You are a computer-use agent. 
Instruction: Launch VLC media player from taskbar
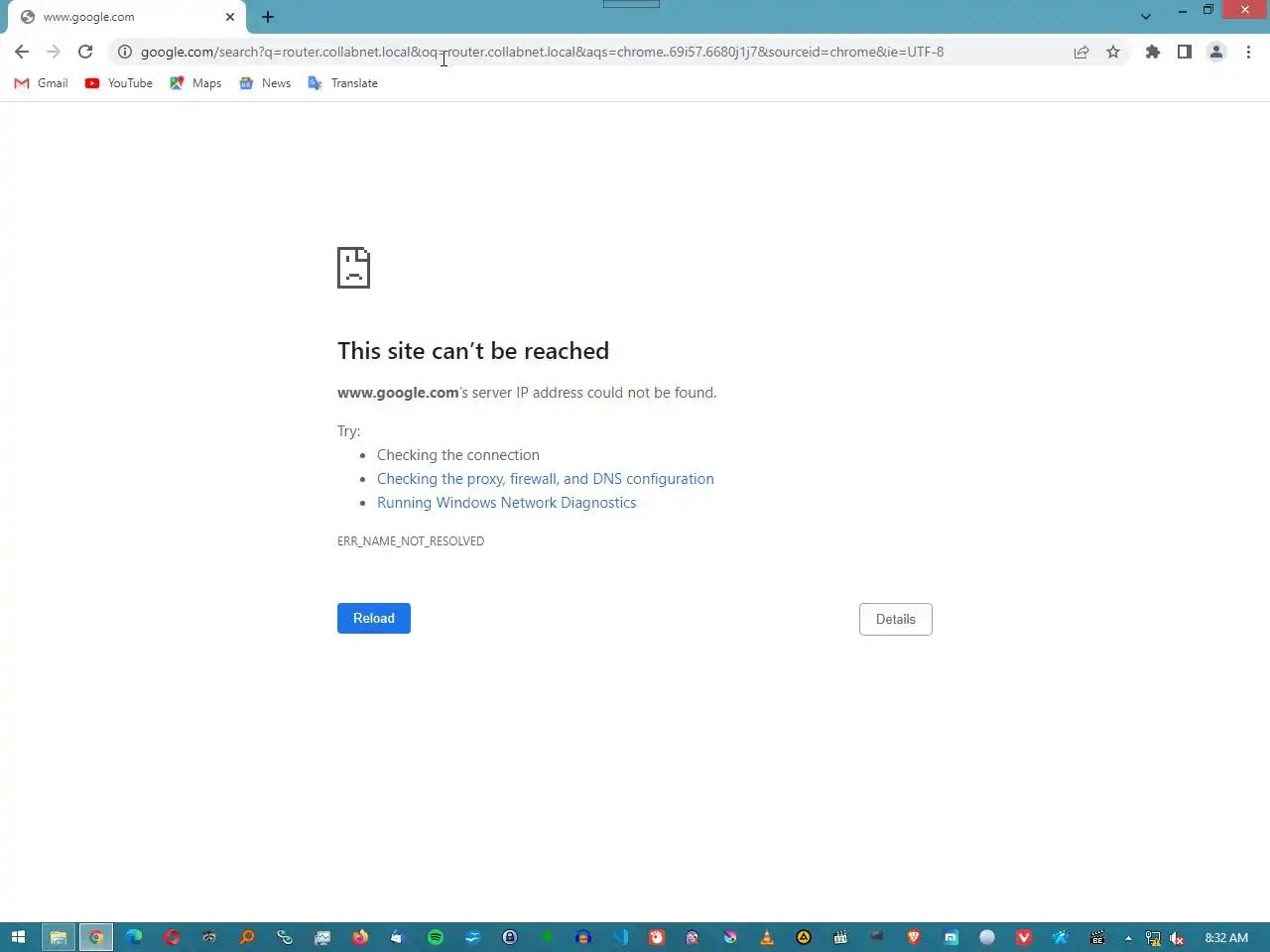767,937
